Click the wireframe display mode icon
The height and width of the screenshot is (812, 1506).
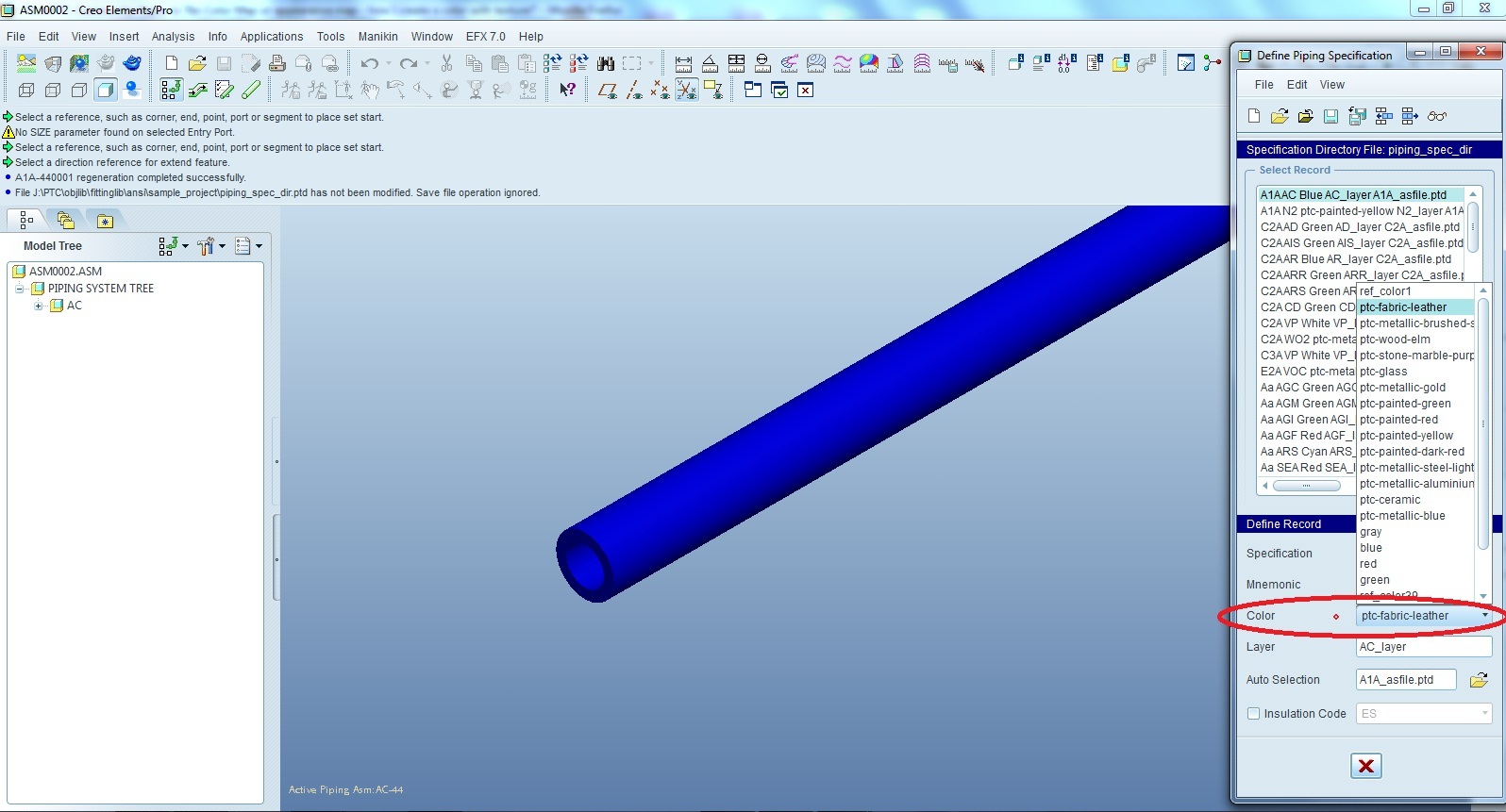click(26, 91)
